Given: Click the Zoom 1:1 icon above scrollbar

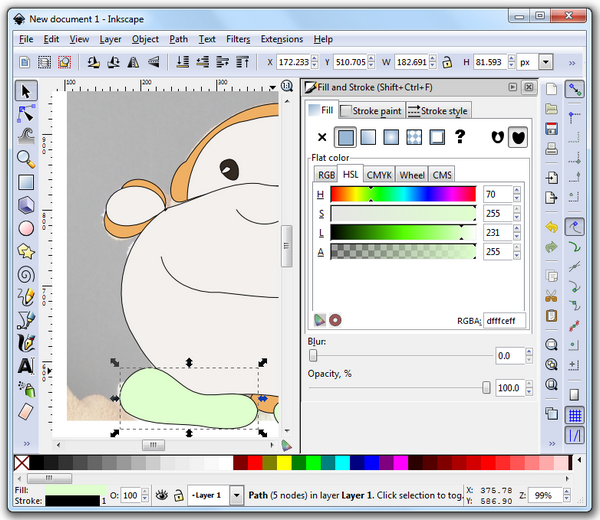Looking at the screenshot, I should [x=287, y=86].
